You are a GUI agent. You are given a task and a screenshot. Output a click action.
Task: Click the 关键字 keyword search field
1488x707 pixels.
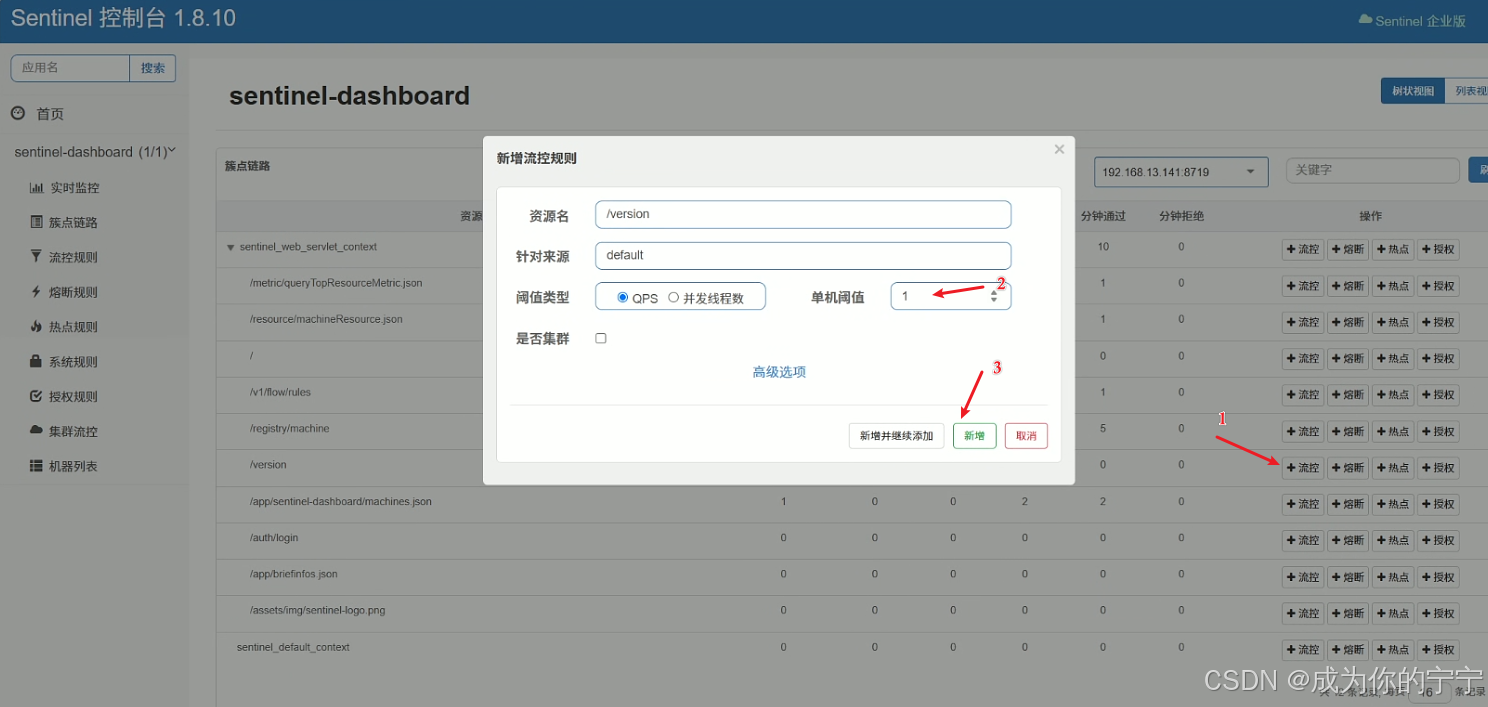[x=1372, y=170]
